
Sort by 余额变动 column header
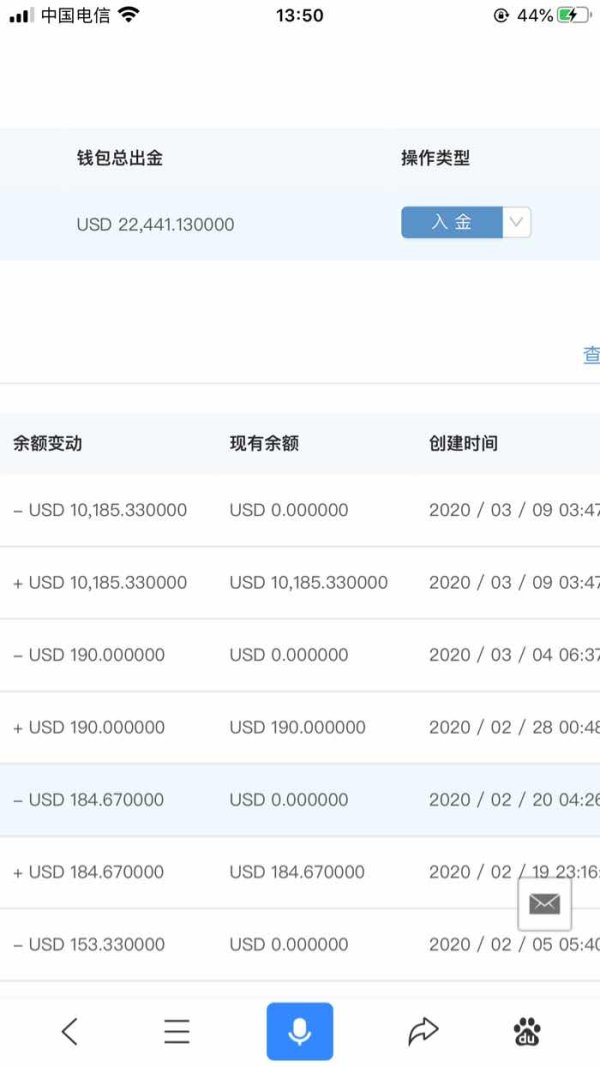click(48, 444)
